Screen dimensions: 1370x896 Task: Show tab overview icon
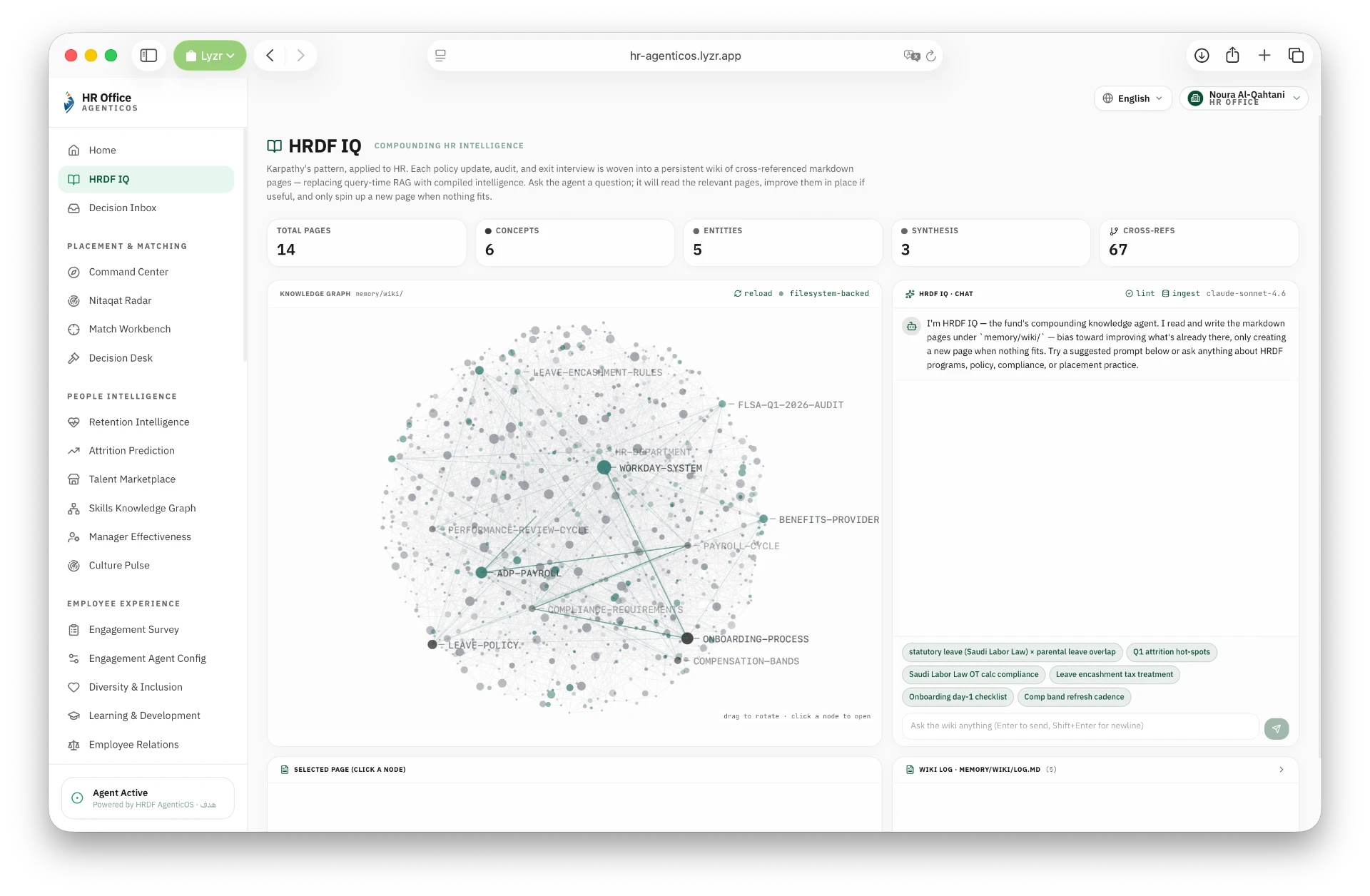tap(1296, 56)
